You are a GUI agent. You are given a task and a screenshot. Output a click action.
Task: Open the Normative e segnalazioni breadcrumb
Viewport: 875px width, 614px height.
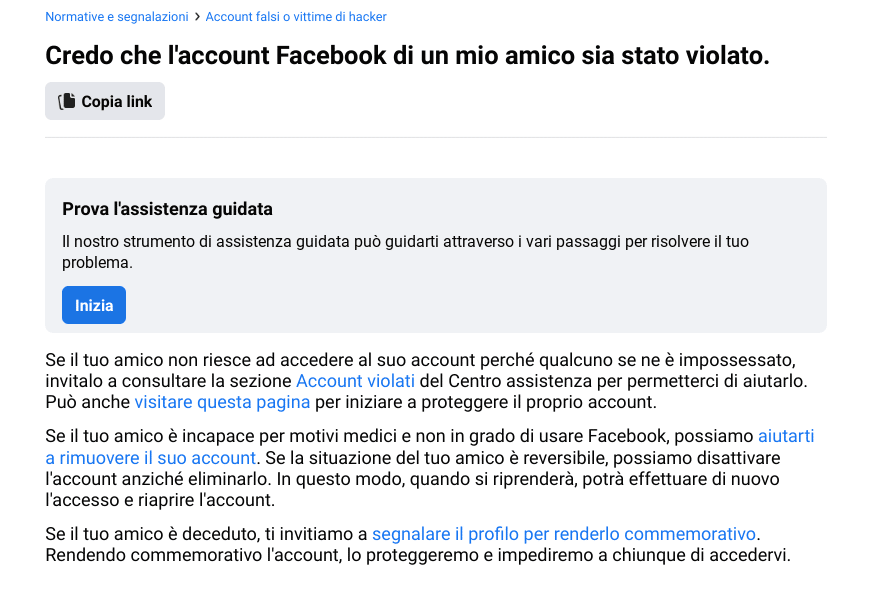click(117, 17)
